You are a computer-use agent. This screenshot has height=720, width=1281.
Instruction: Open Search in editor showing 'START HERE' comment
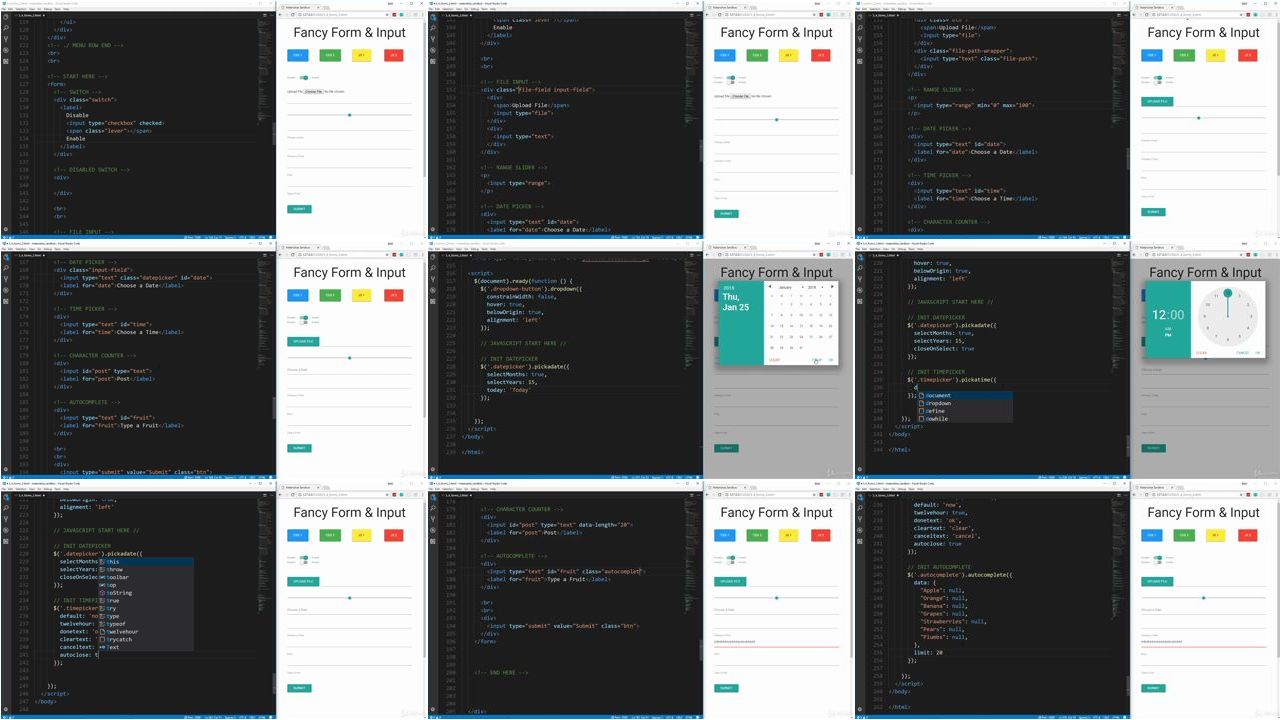click(6, 28)
